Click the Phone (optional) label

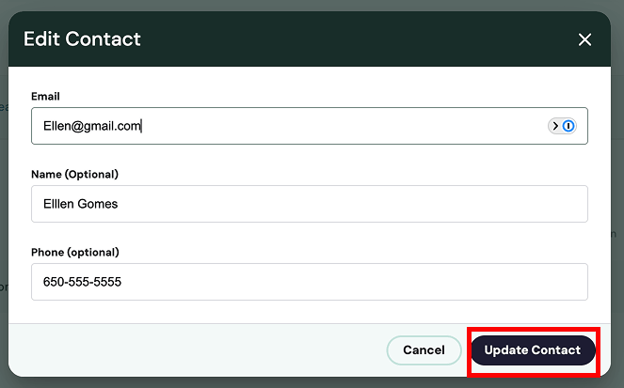(x=75, y=252)
